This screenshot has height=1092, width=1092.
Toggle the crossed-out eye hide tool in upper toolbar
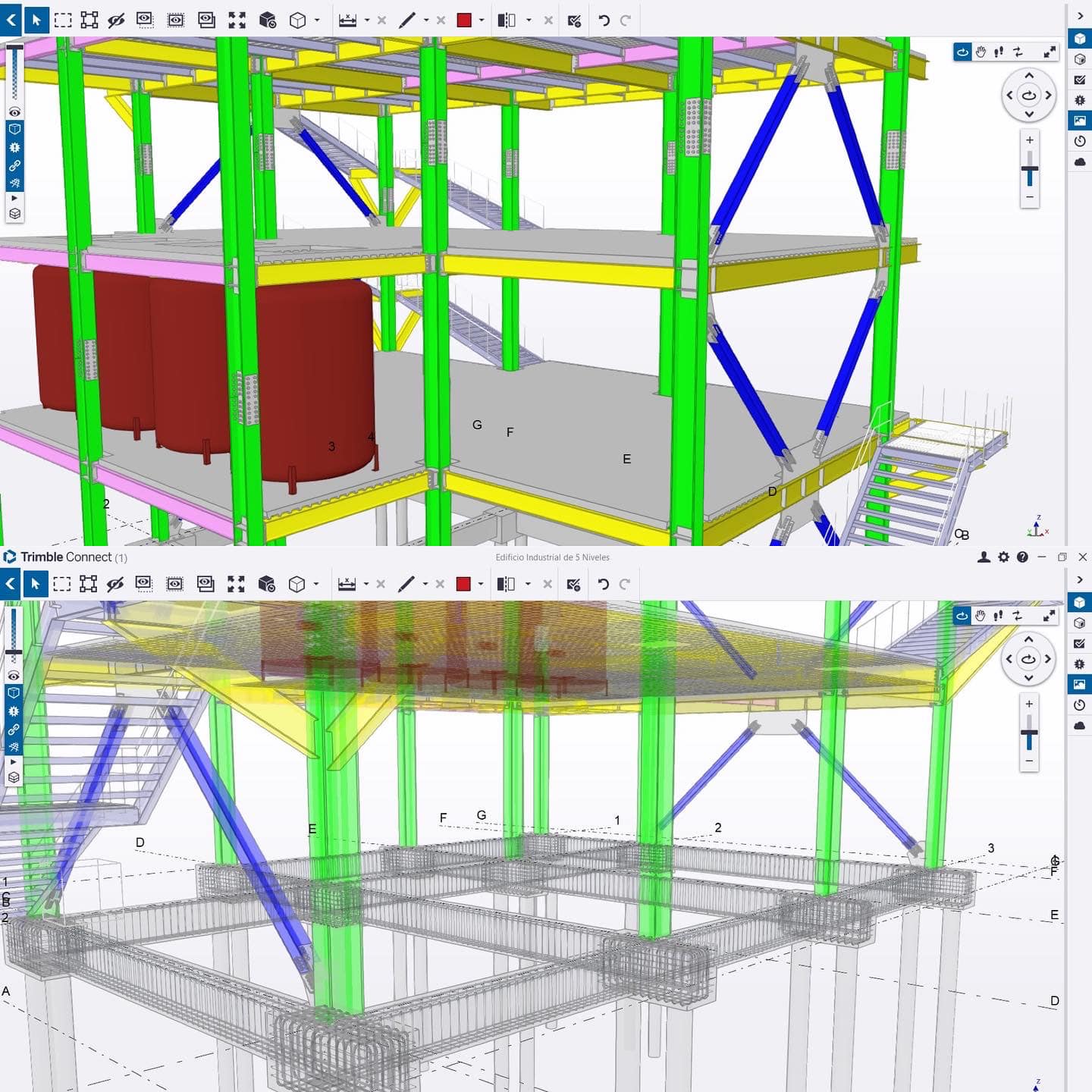click(116, 20)
